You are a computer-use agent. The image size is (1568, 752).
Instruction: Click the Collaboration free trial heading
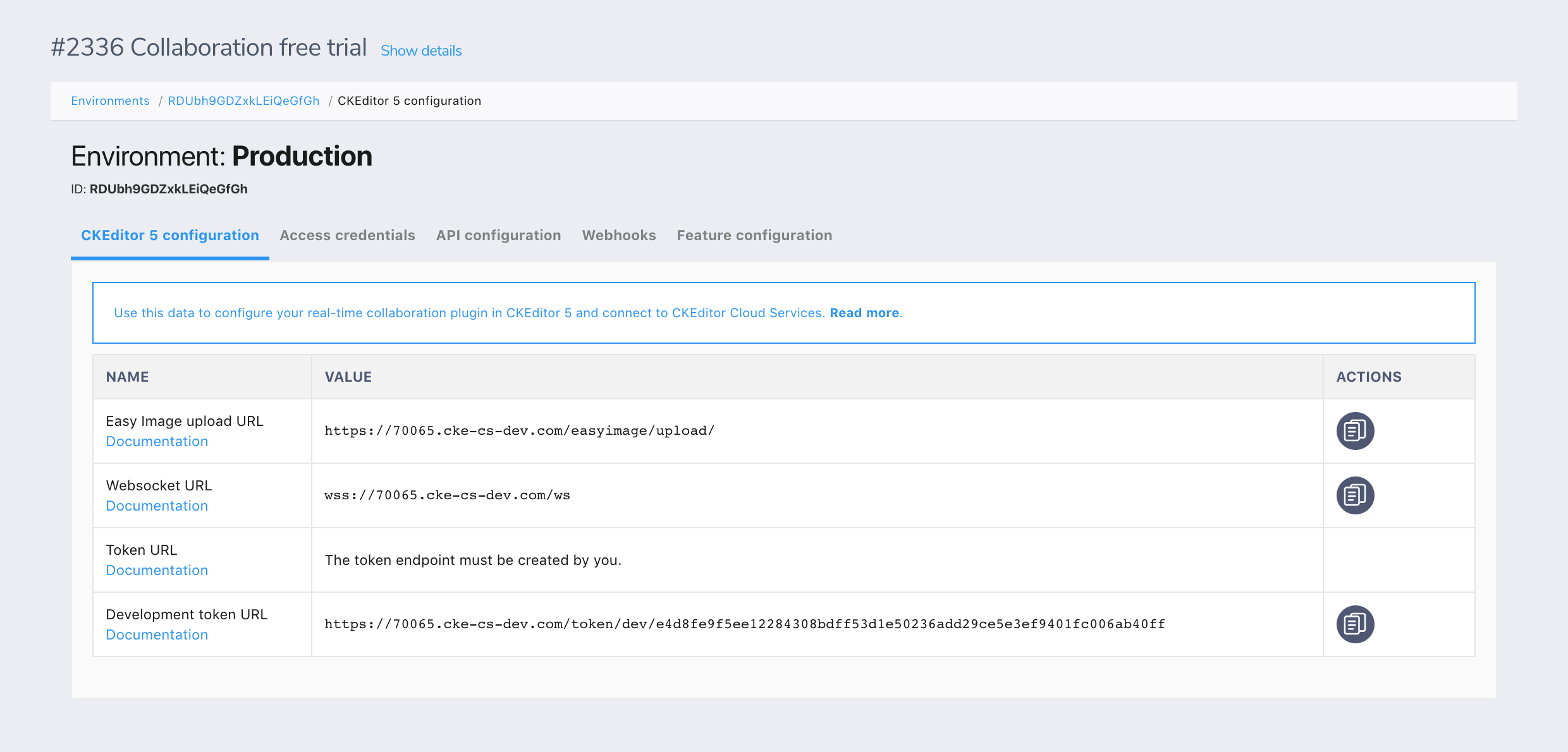[x=209, y=47]
